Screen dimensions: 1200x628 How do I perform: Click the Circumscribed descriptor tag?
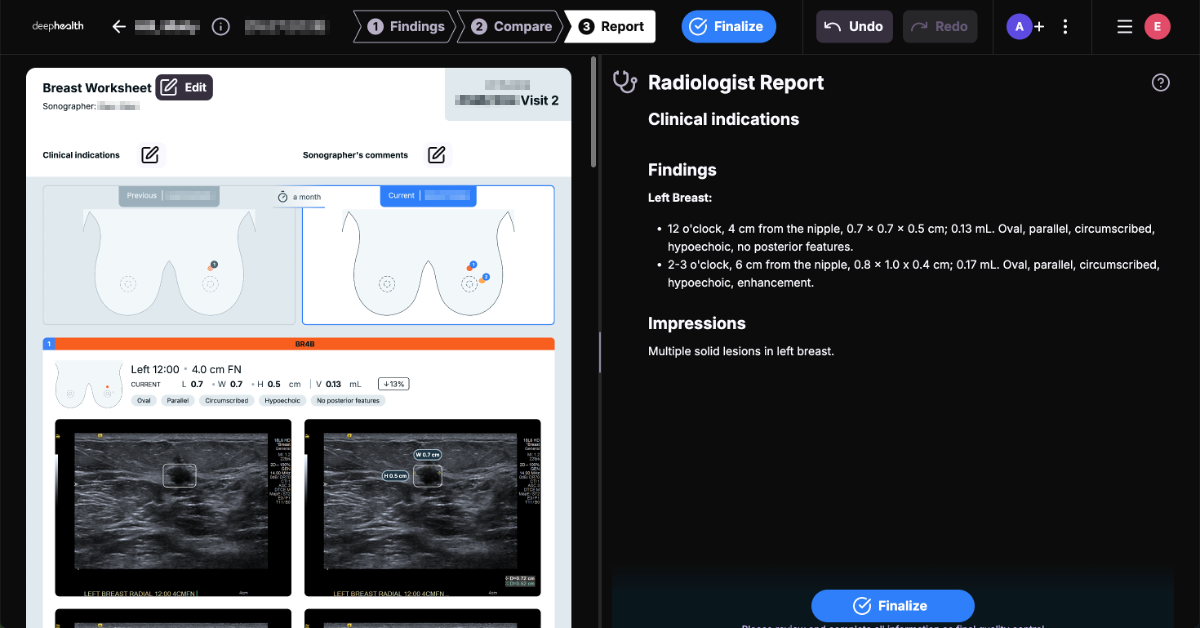tap(225, 401)
